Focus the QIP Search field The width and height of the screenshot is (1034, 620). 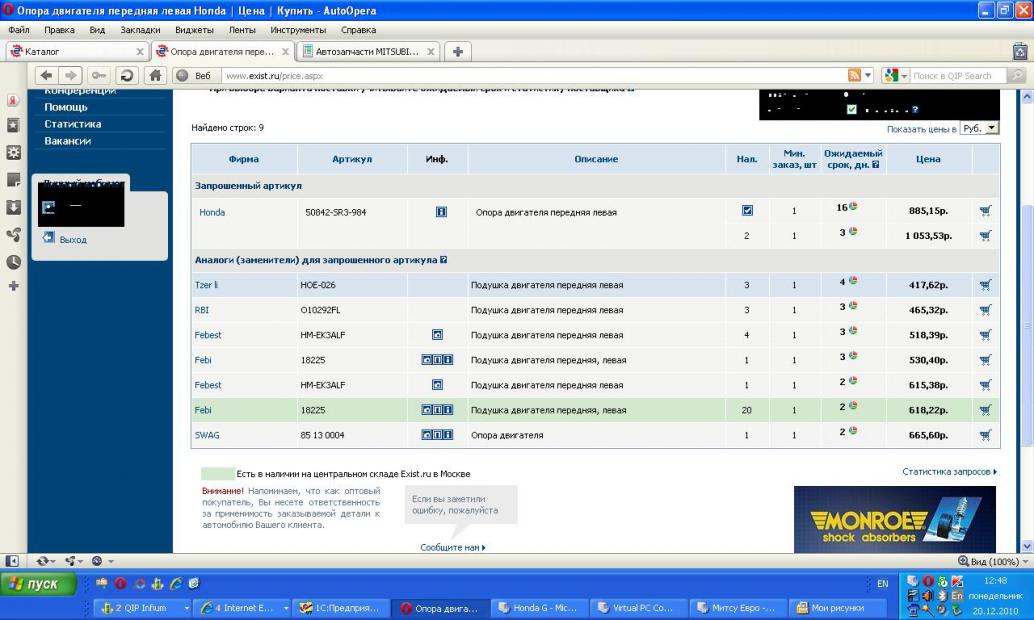(958, 76)
